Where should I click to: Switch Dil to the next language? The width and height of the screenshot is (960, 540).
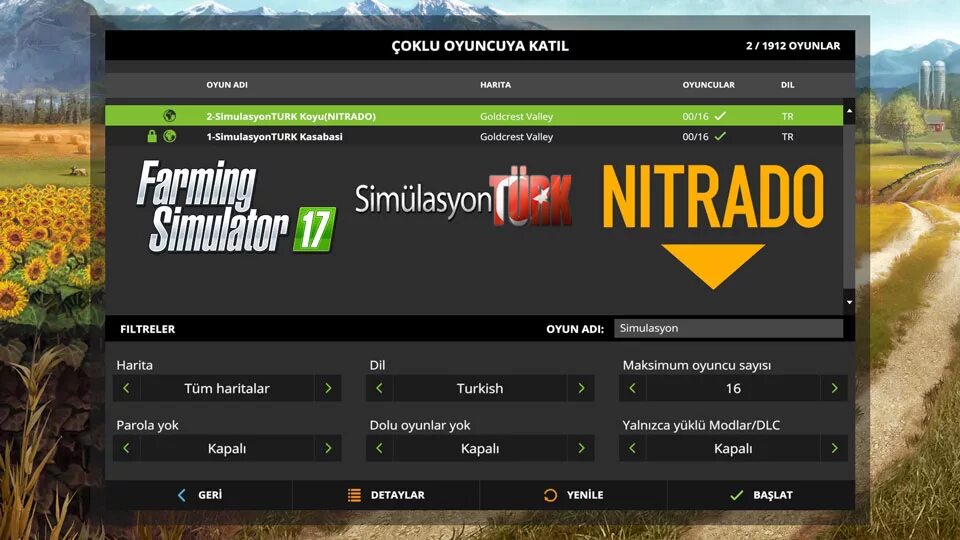coord(581,388)
